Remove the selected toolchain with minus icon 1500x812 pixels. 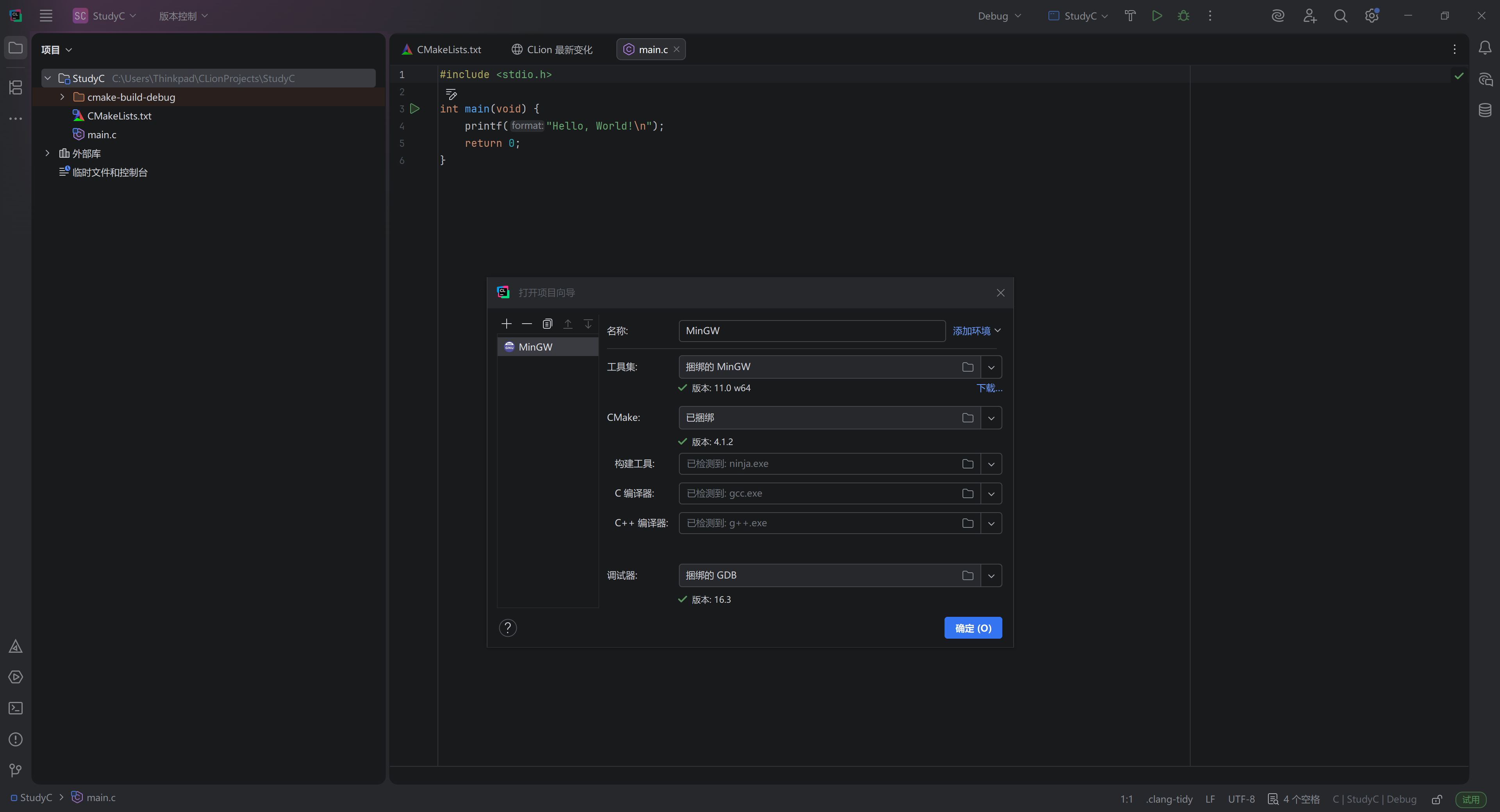527,324
